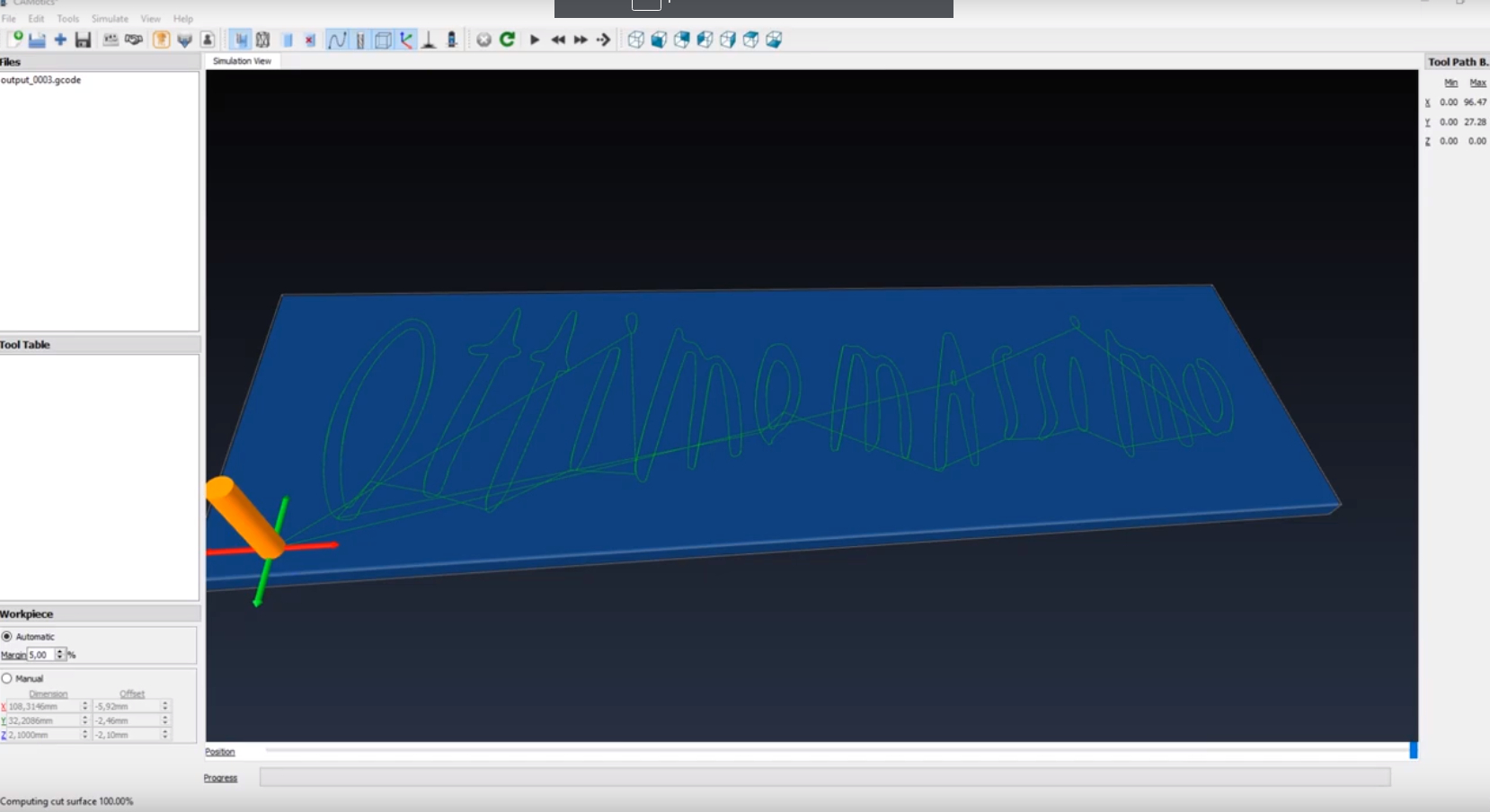Toggle the surface view icon

(x=240, y=40)
